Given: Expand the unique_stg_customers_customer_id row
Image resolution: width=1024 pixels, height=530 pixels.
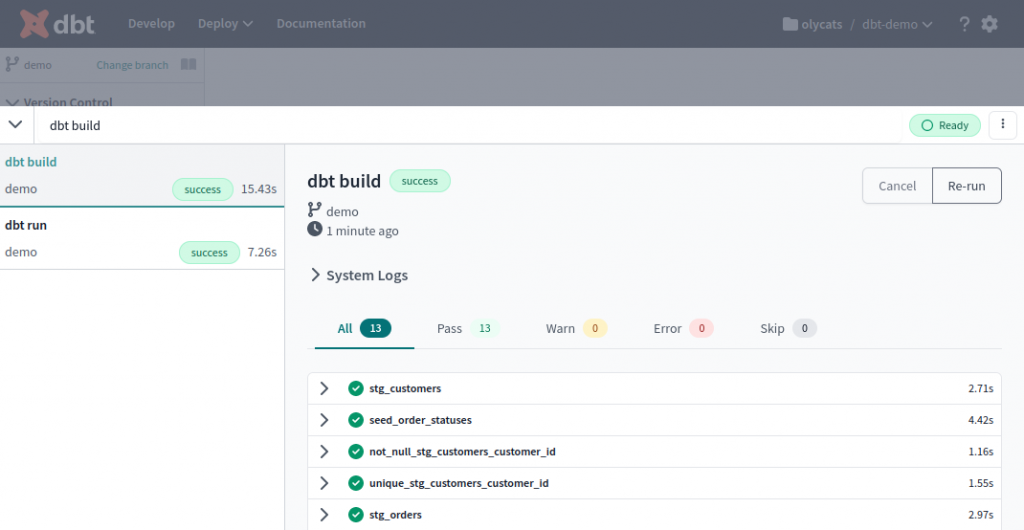Looking at the screenshot, I should coord(323,483).
